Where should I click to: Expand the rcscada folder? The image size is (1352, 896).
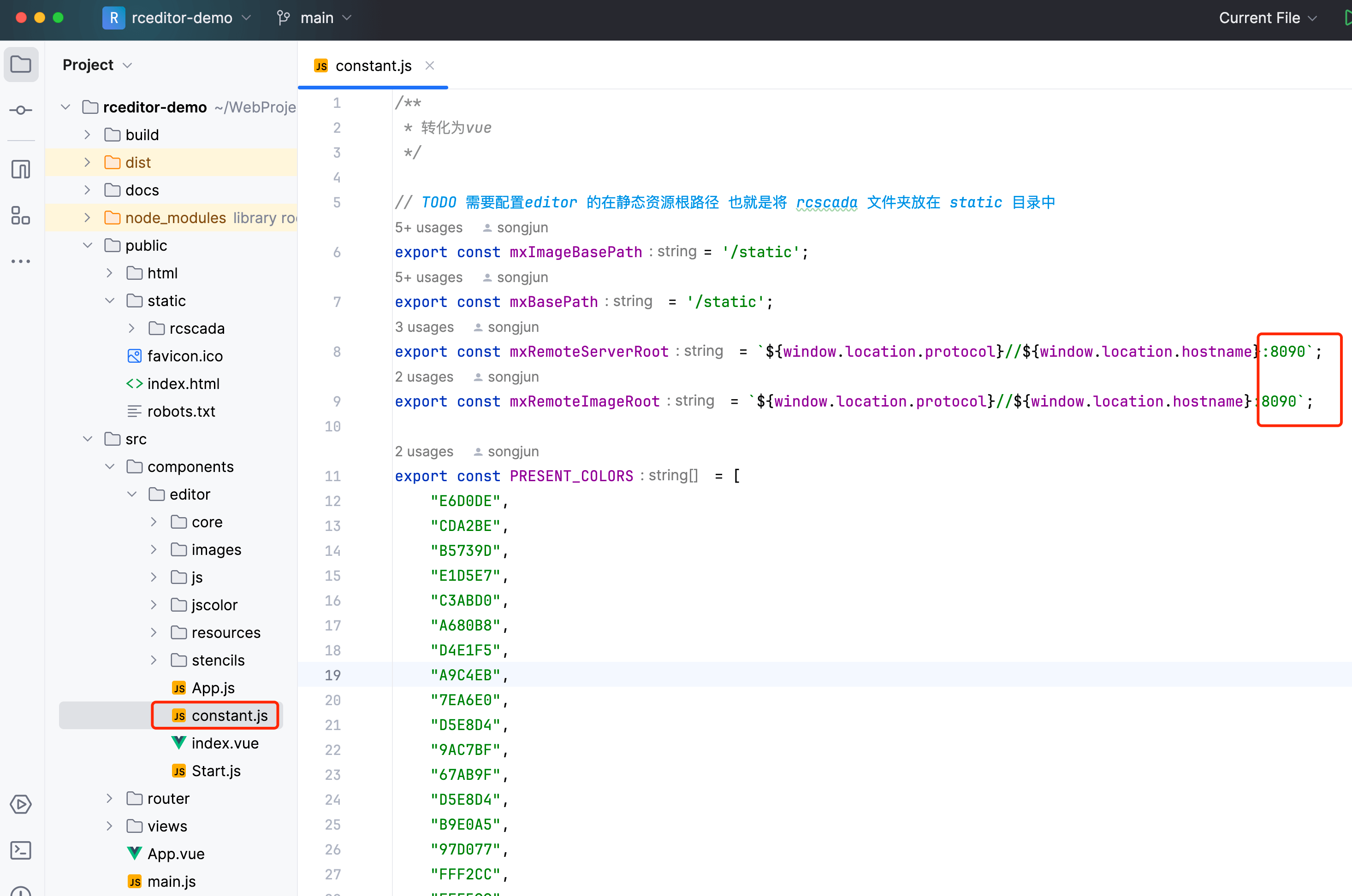pyautogui.click(x=131, y=329)
